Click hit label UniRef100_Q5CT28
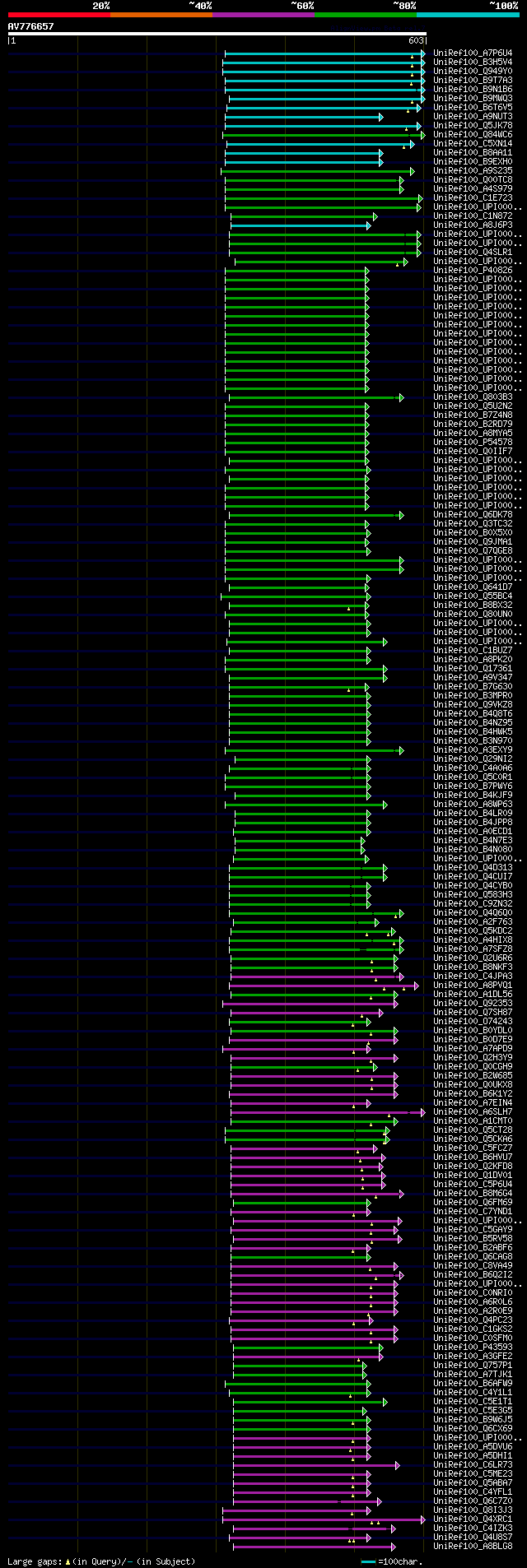 (x=473, y=1130)
